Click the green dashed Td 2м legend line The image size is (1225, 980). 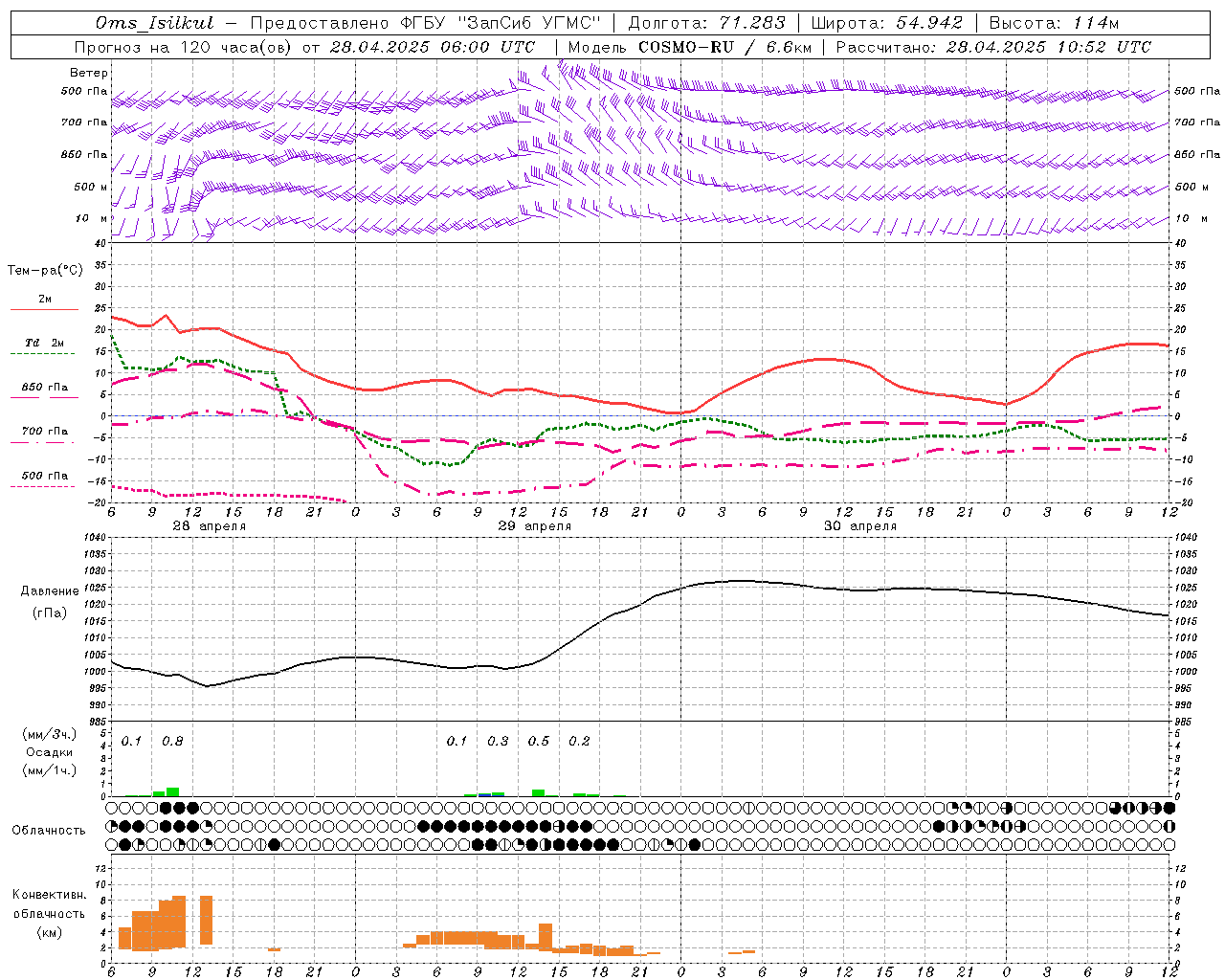pos(44,353)
